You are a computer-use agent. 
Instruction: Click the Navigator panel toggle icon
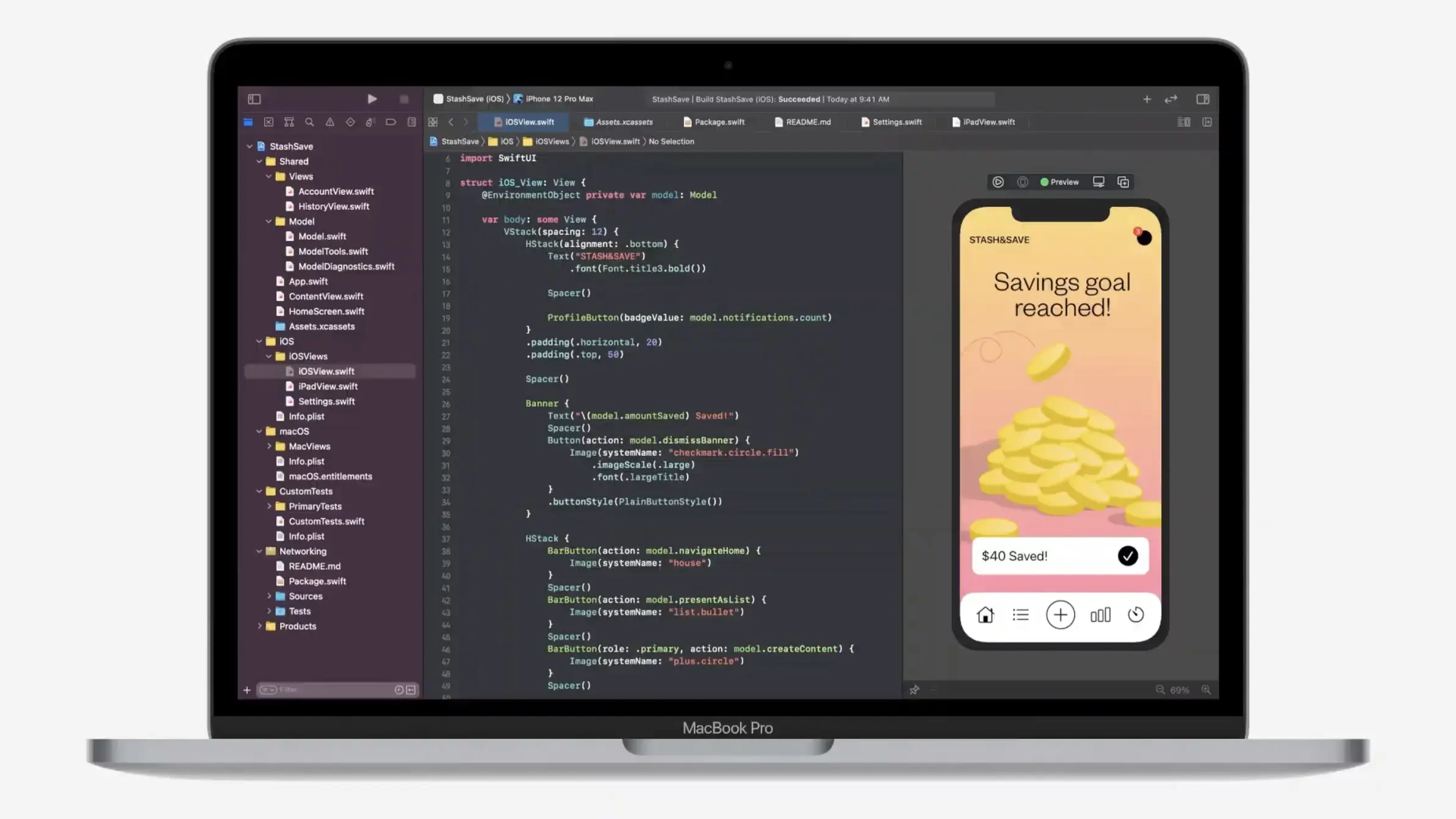pos(254,98)
